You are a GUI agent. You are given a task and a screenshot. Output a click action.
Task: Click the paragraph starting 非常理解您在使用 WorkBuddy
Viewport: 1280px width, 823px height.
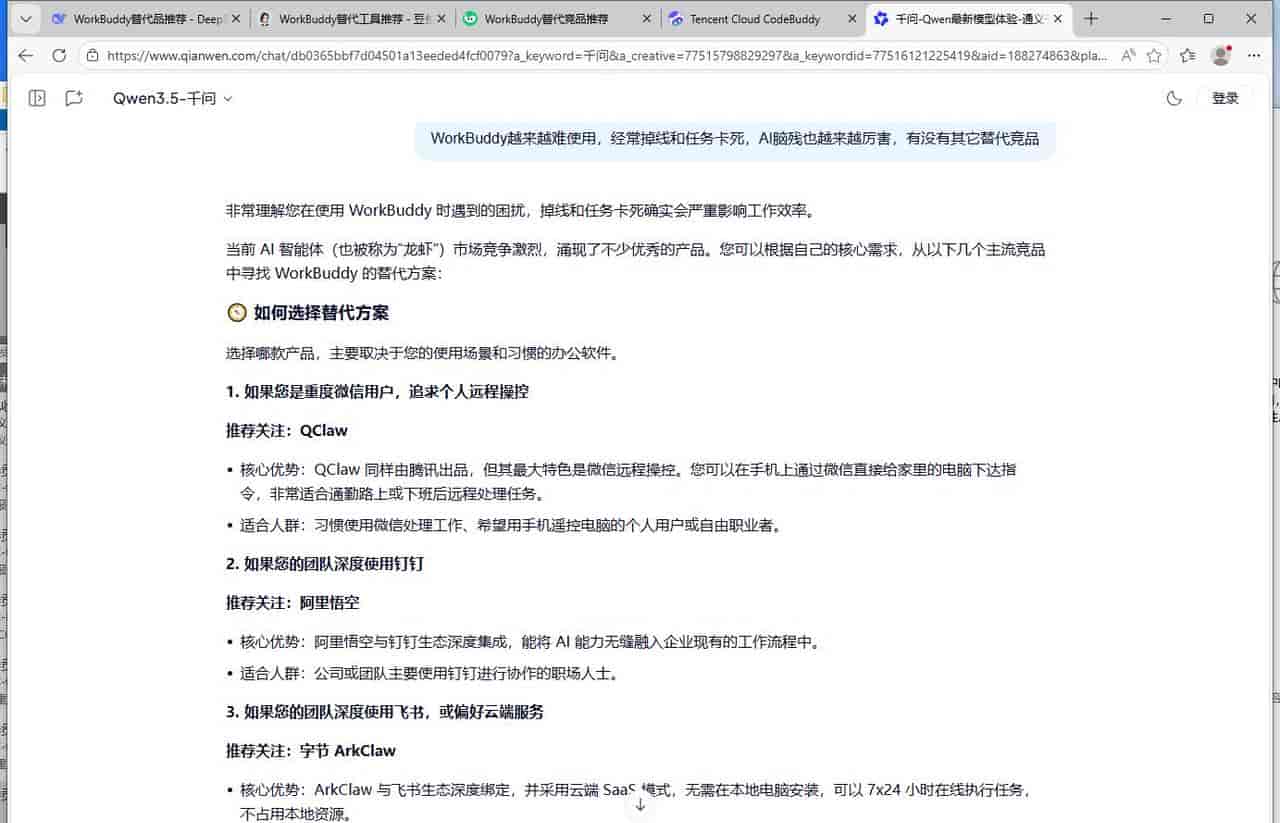pos(521,211)
